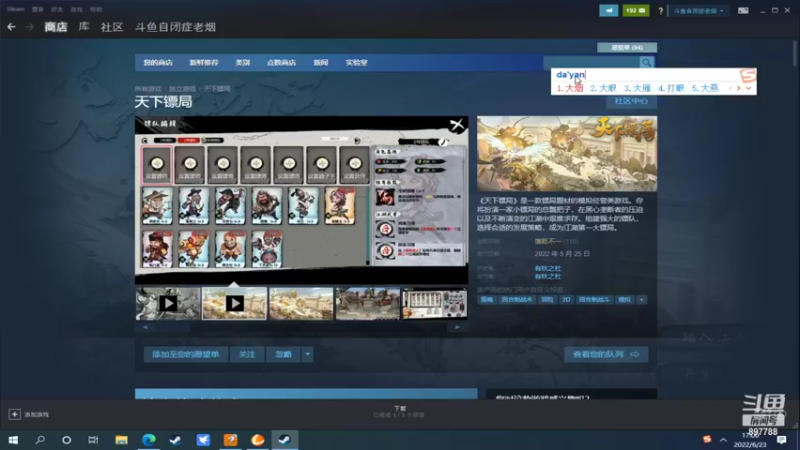The width and height of the screenshot is (800, 450).
Task: Select IME candidate 3 大雁
Action: (x=637, y=88)
